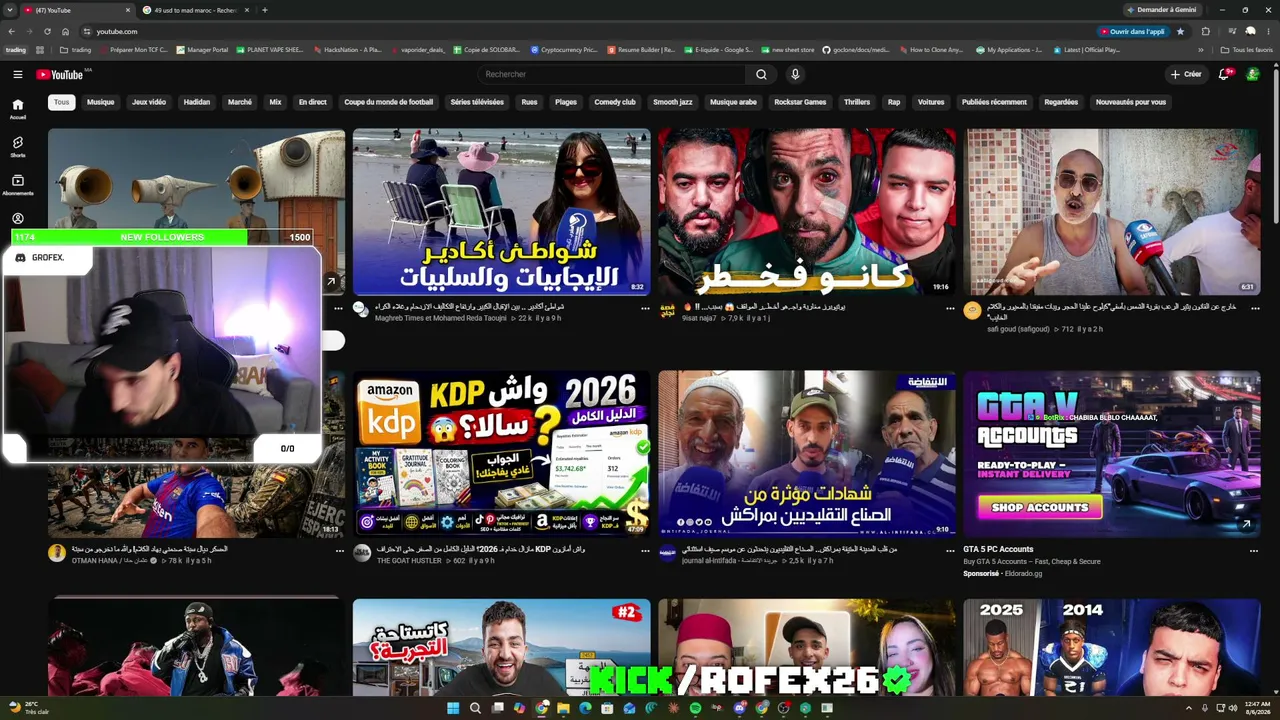Viewport: 1280px width, 720px height.
Task: Bookmark this page with the star
Action: [1180, 31]
